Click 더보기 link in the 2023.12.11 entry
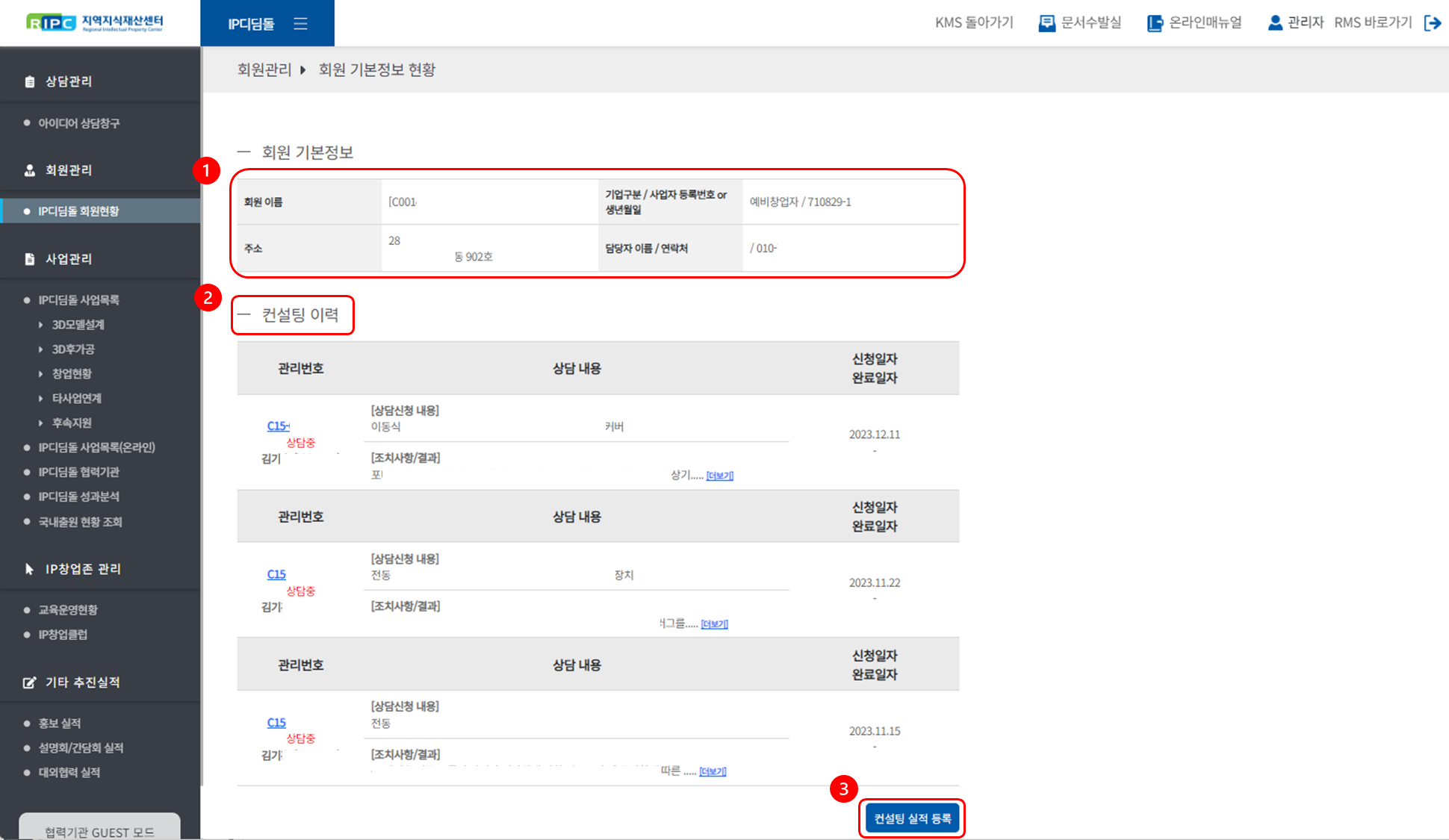This screenshot has width=1449, height=840. coord(719,476)
